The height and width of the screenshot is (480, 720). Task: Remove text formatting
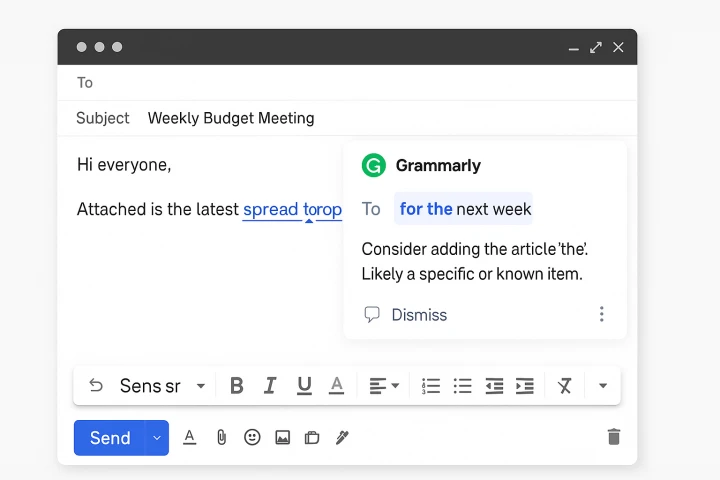(x=564, y=386)
